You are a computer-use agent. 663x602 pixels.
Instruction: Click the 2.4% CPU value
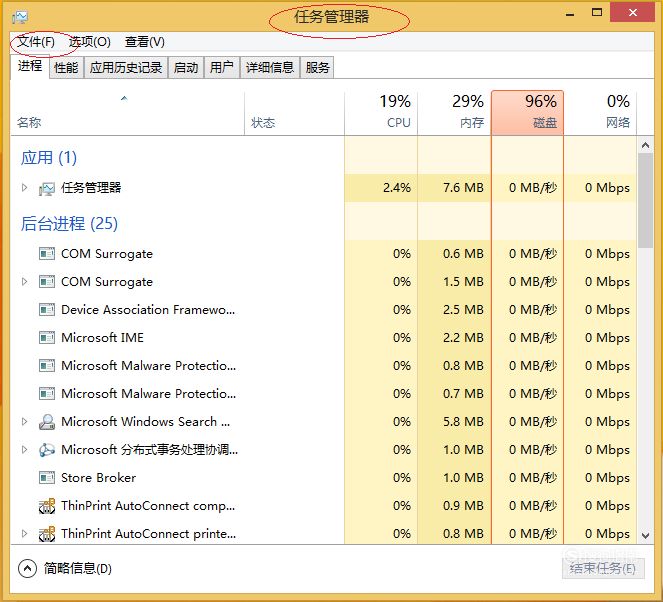tap(397, 188)
